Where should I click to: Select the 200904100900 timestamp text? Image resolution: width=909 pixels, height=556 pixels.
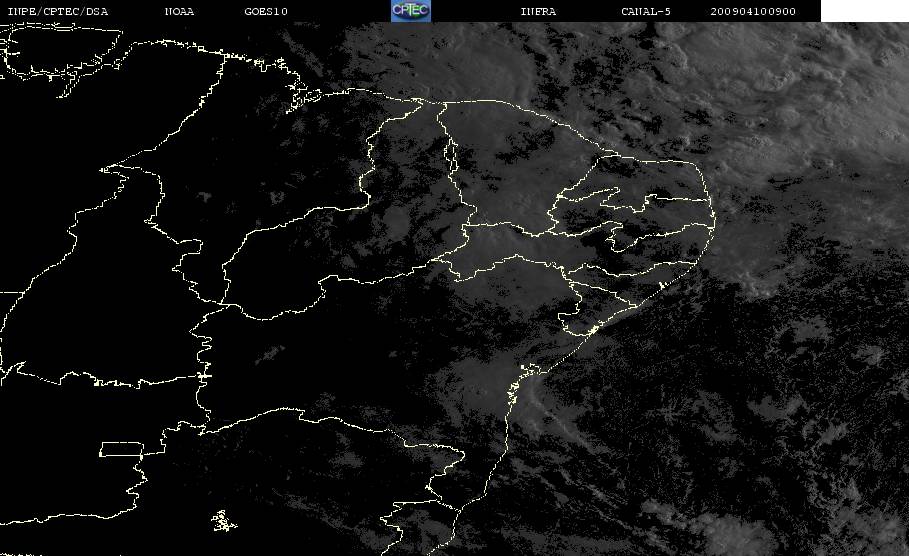(x=753, y=12)
